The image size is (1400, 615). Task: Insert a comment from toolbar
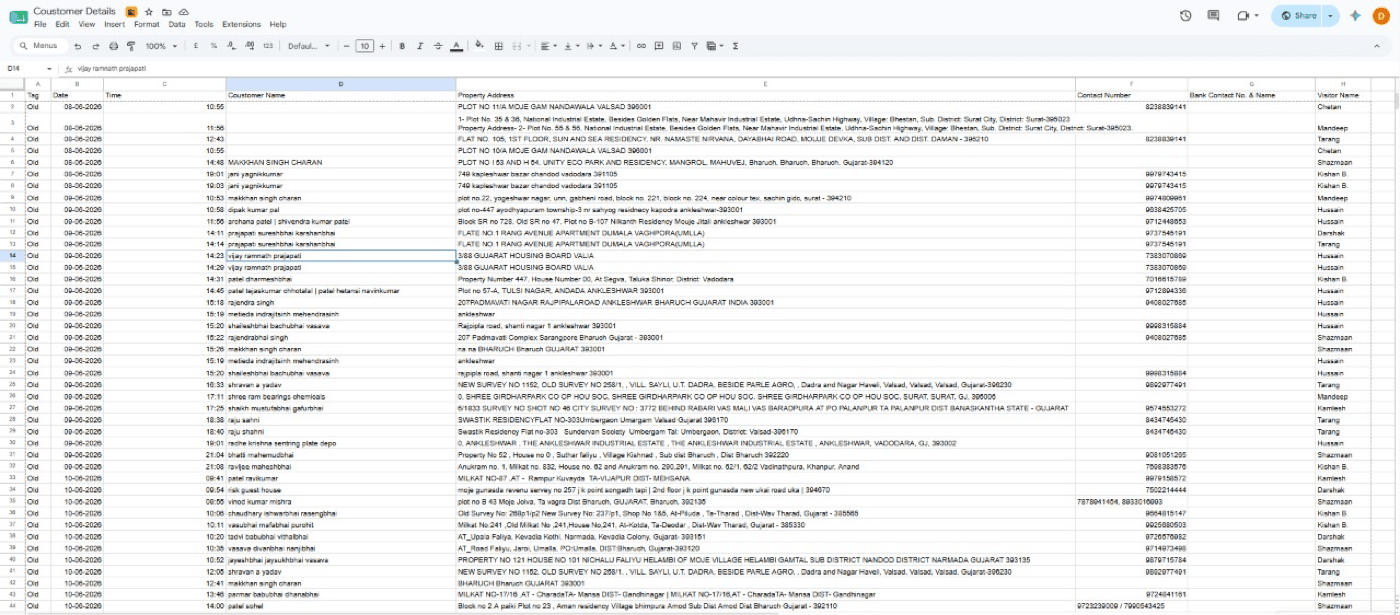tap(659, 46)
